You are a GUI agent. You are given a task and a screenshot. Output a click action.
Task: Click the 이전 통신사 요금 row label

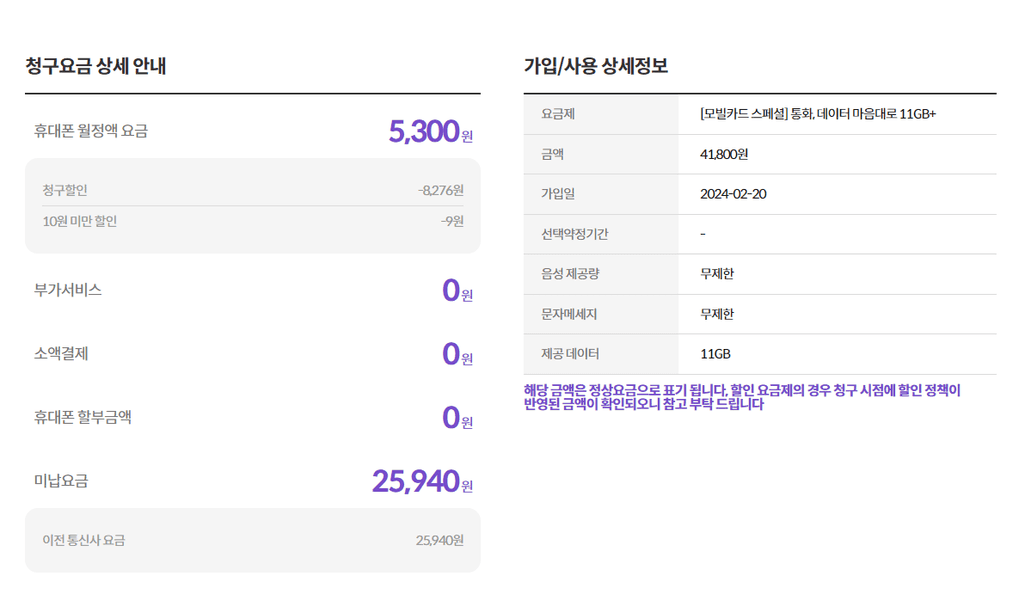[83, 540]
